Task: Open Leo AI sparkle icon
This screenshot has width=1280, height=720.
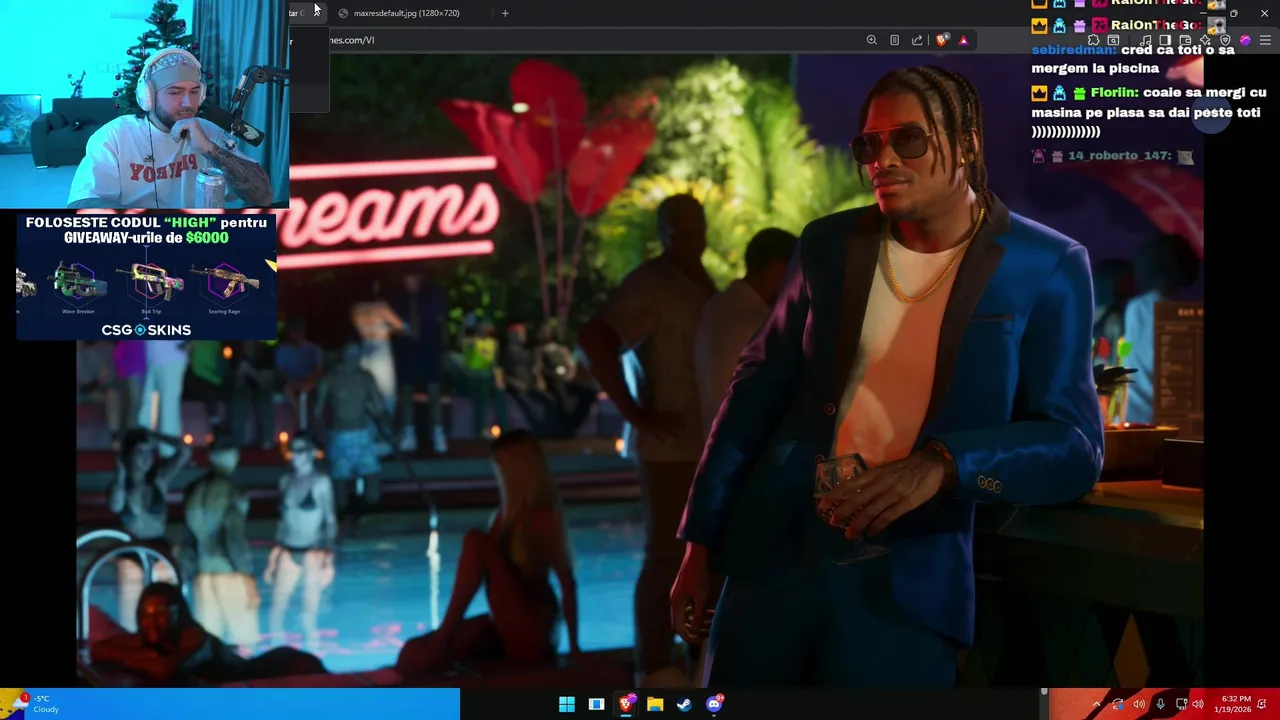Action: [1205, 40]
